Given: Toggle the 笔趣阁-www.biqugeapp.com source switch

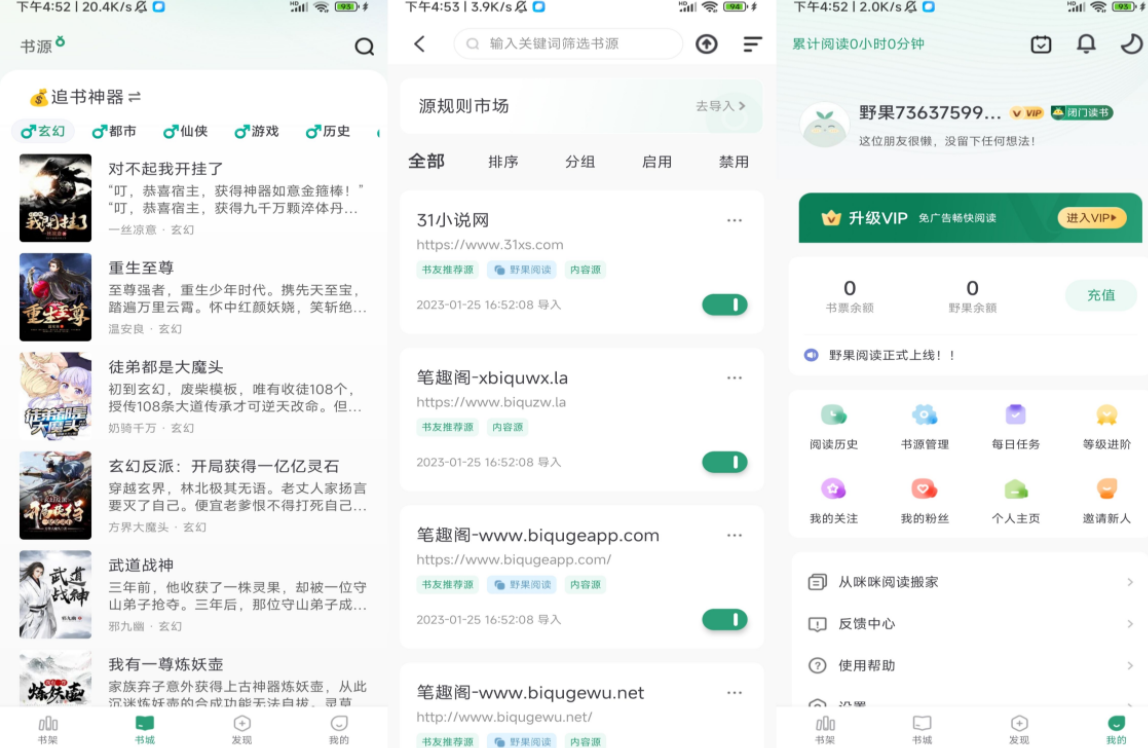Looking at the screenshot, I should click(723, 618).
